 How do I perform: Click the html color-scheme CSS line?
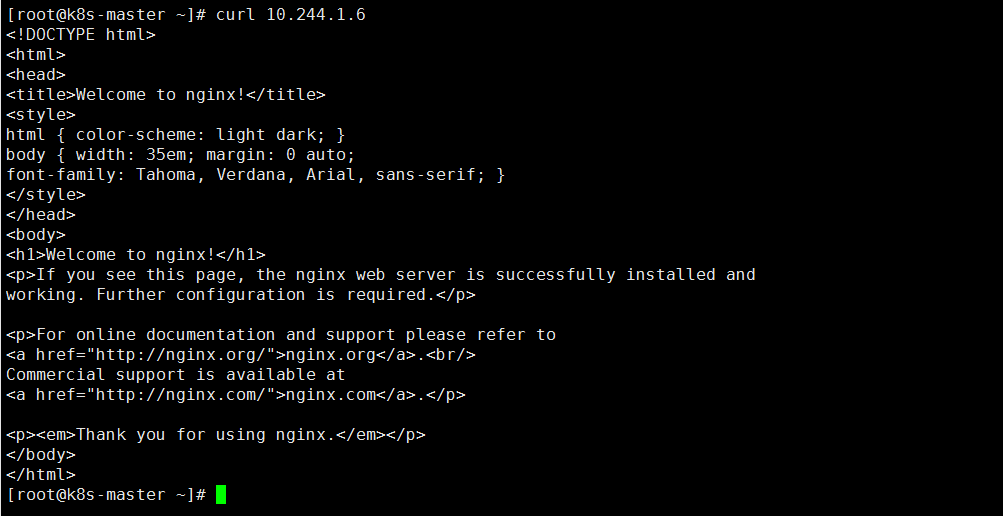[175, 134]
